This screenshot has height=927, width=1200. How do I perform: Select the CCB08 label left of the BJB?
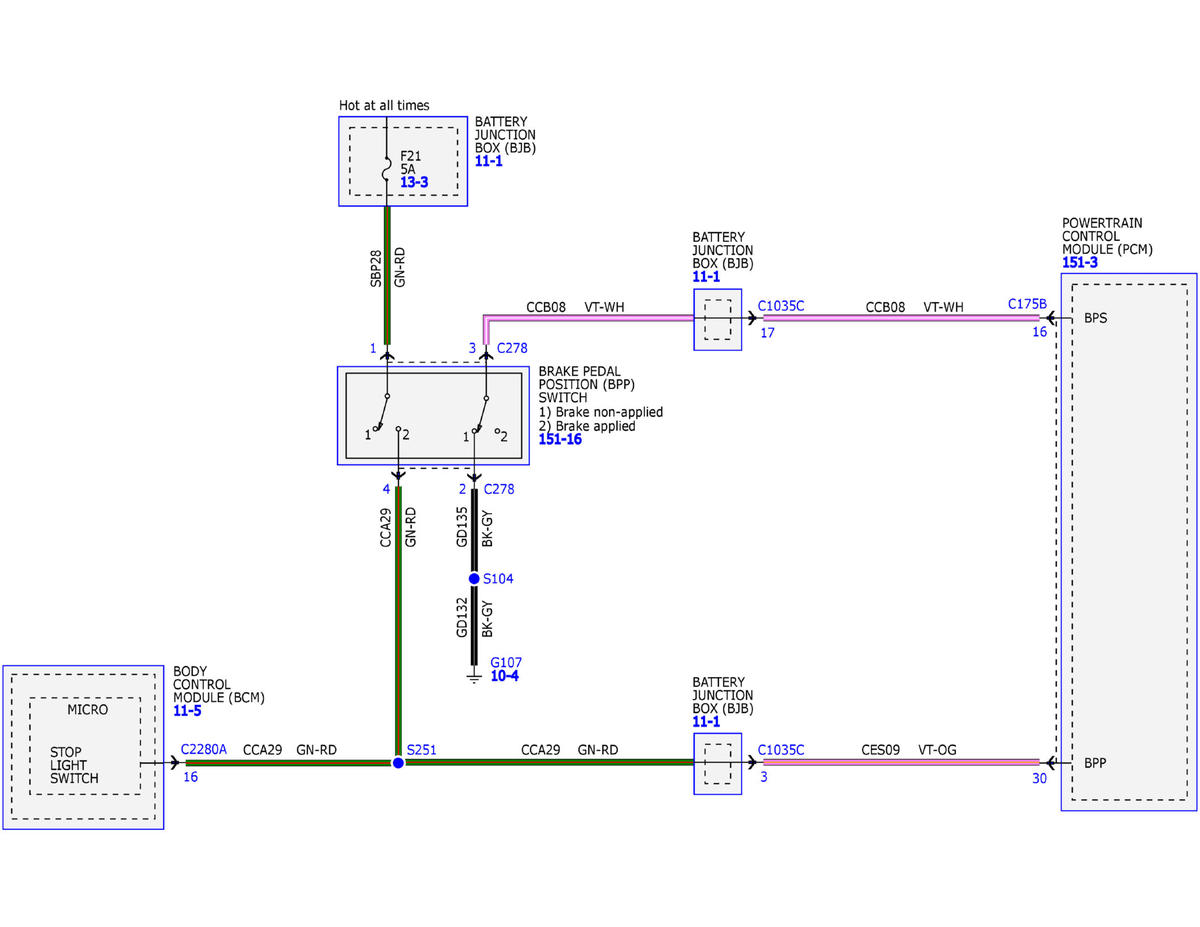[546, 307]
